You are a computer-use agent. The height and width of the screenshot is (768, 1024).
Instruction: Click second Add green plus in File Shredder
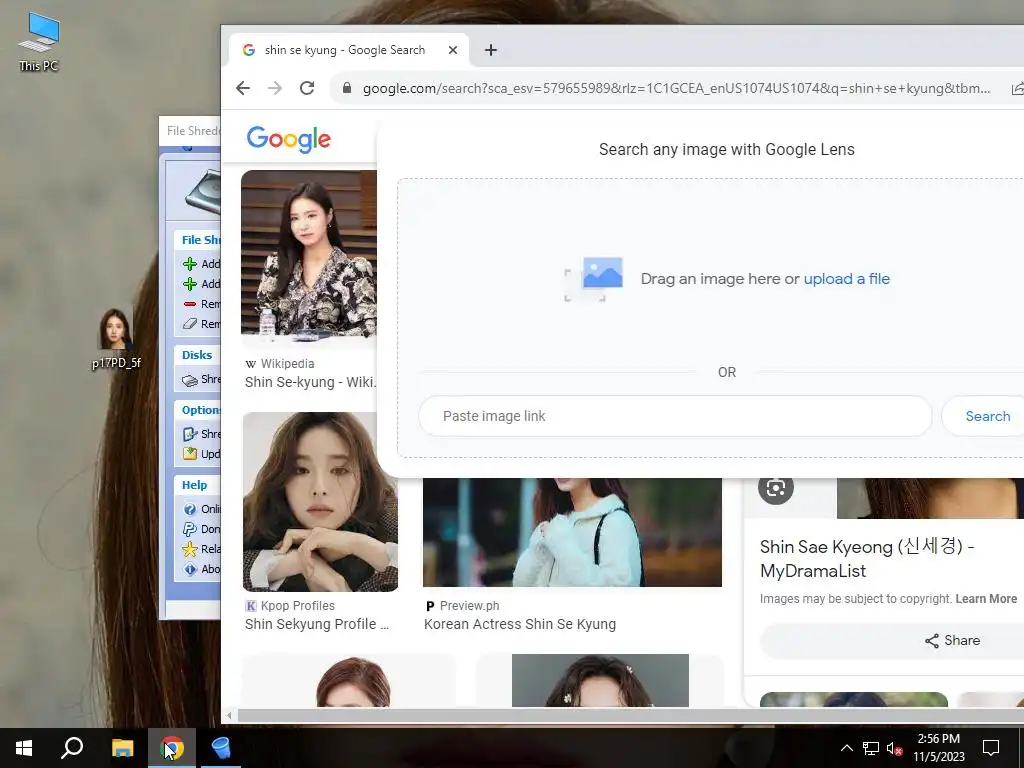[190, 284]
